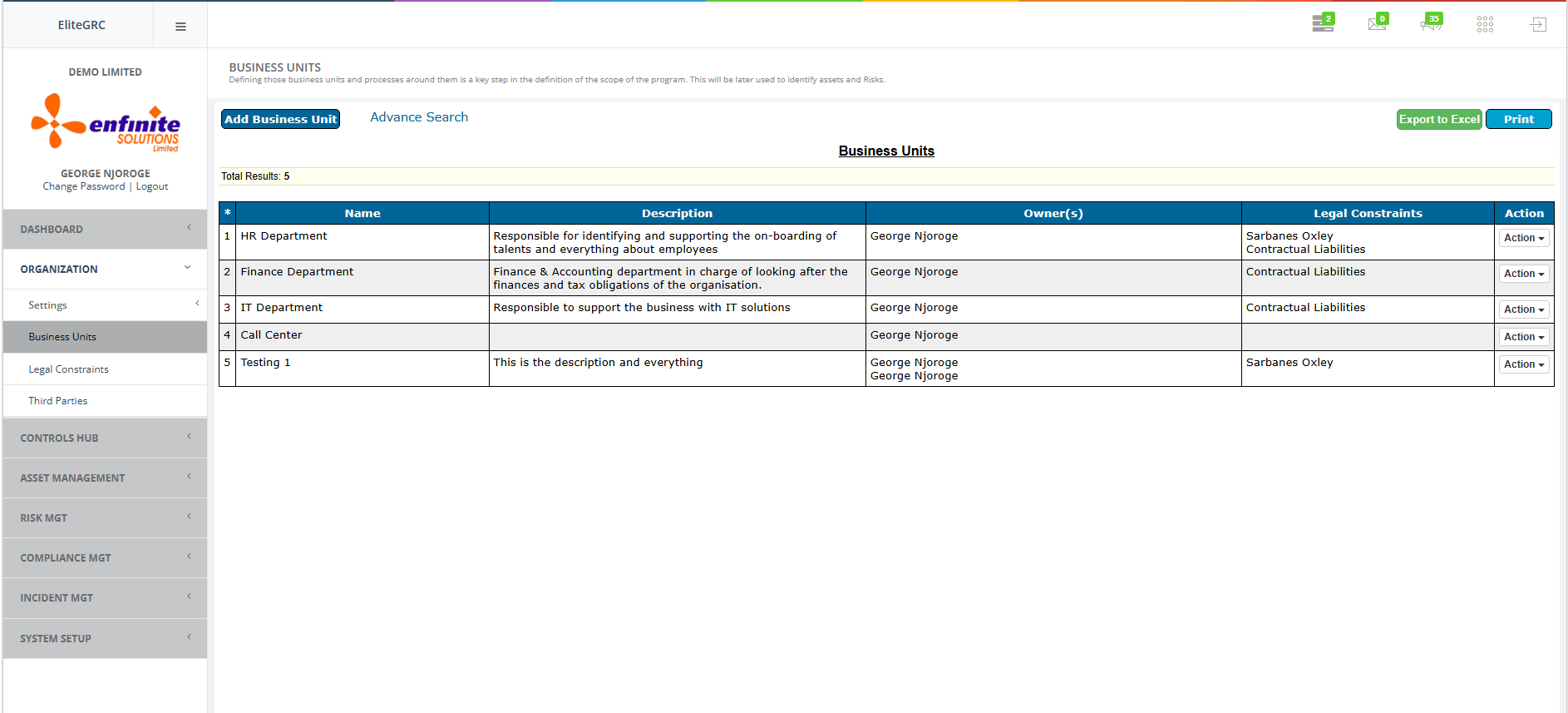This screenshot has height=713, width=1568.
Task: Click the enfinite Solutions logo
Action: 106,122
